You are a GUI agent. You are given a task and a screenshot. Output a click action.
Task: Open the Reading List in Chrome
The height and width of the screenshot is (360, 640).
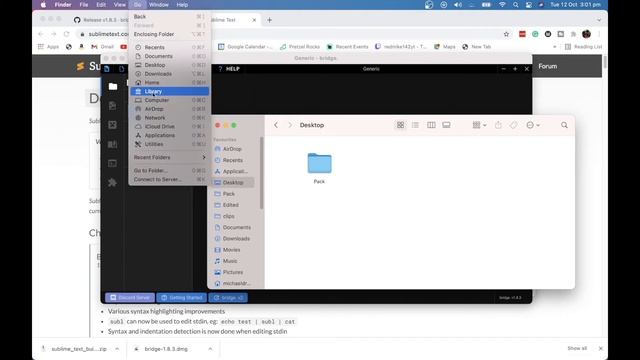(583, 47)
